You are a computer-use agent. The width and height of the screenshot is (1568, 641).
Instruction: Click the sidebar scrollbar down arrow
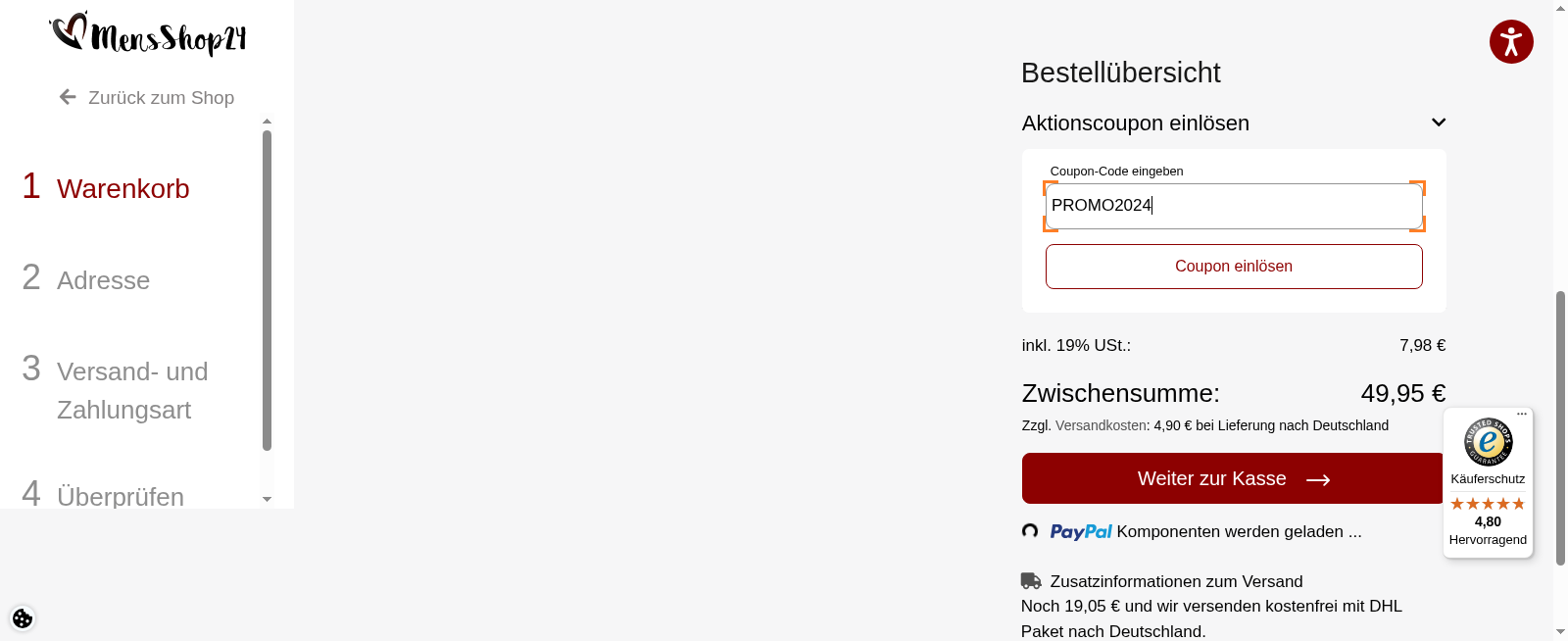pos(267,500)
